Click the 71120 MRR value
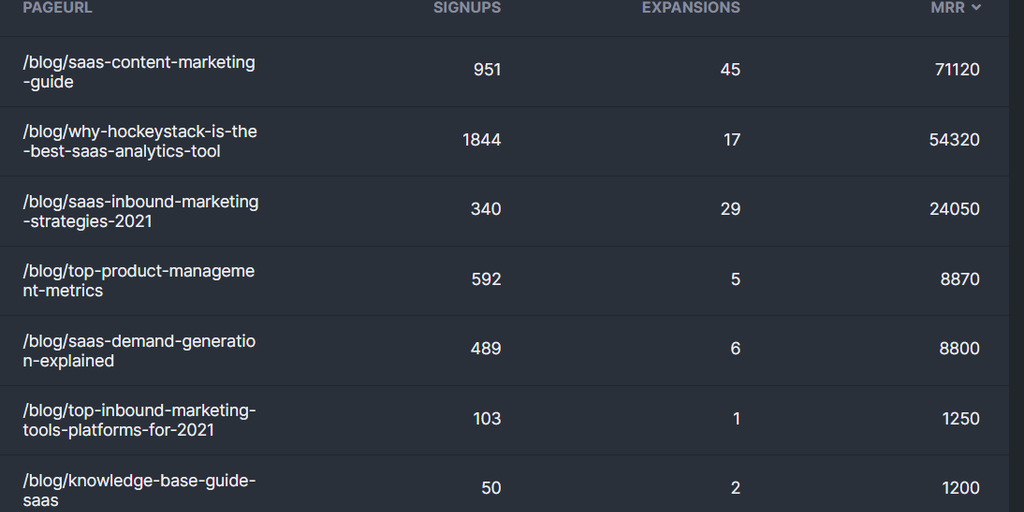Screen dimensions: 1024x512 [954, 70]
